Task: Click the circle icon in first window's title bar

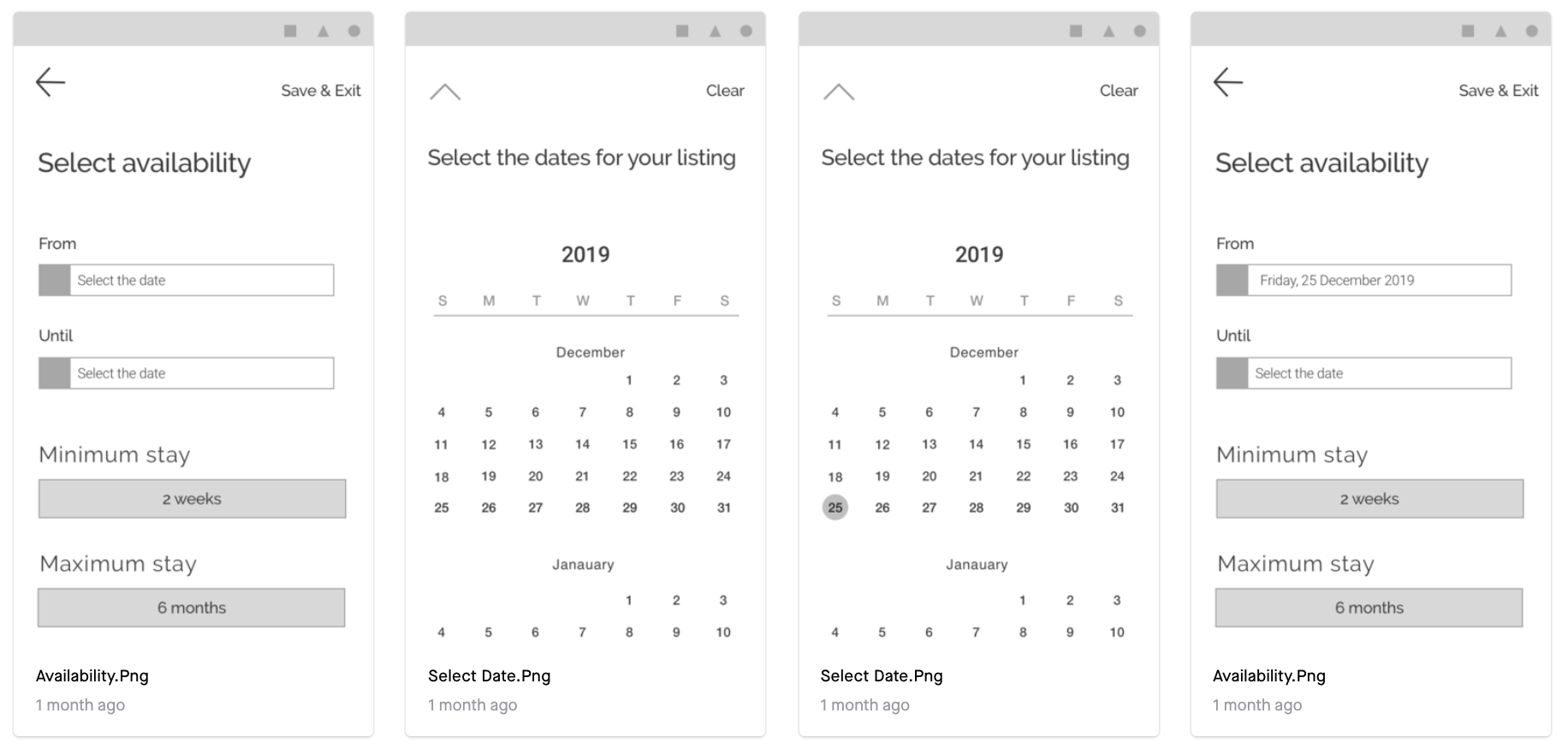Action: pyautogui.click(x=354, y=31)
